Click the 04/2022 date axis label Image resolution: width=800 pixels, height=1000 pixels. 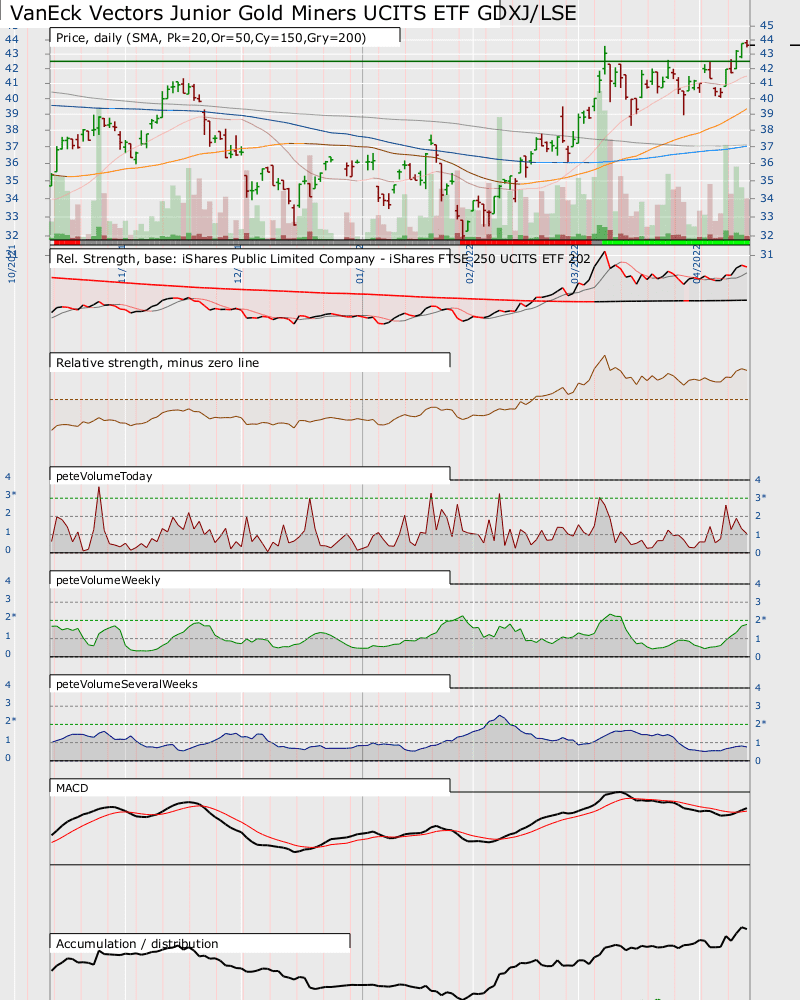coord(697,263)
